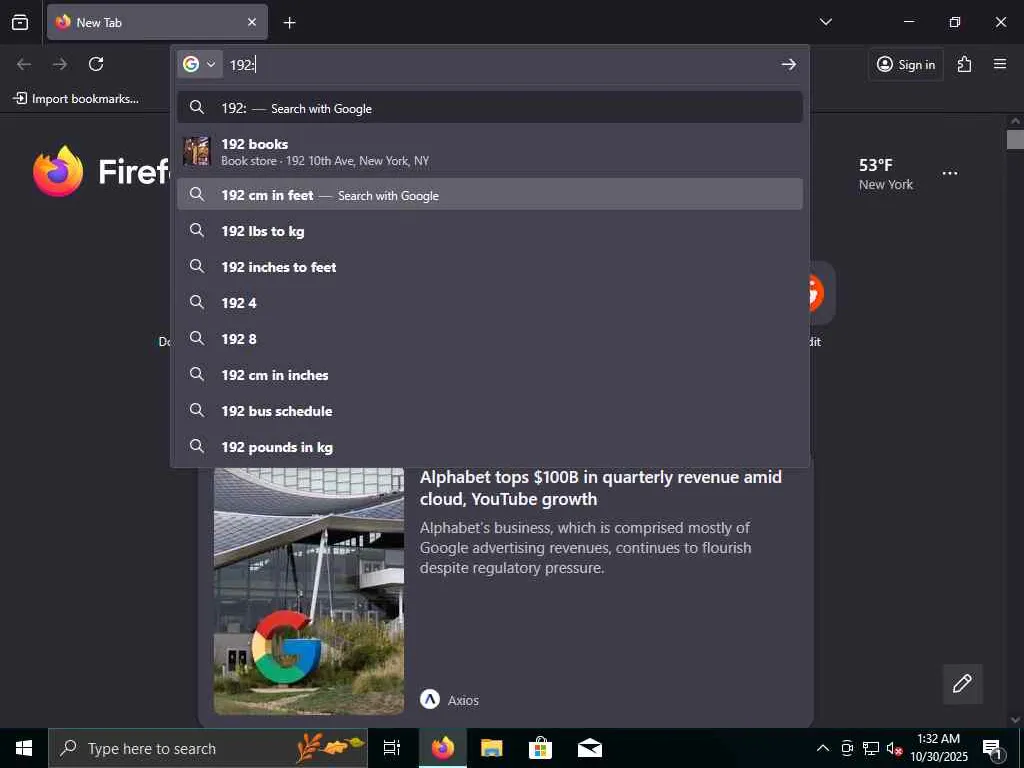Image resolution: width=1024 pixels, height=768 pixels.
Task: Click the Meet Now camera tray icon
Action: [847, 748]
